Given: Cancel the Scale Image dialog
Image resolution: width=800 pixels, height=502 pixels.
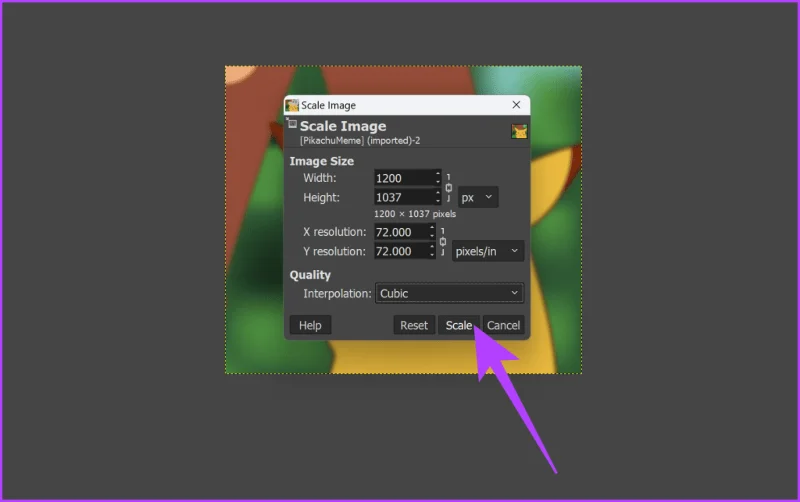Looking at the screenshot, I should pos(503,325).
